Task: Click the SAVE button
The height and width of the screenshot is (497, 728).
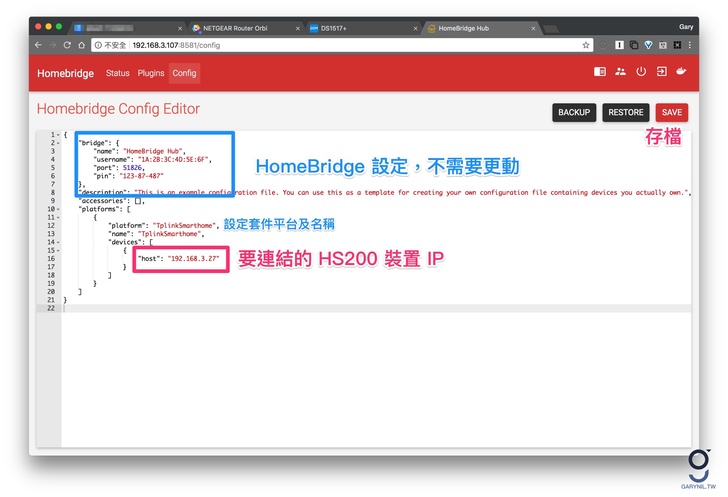Action: pos(671,112)
